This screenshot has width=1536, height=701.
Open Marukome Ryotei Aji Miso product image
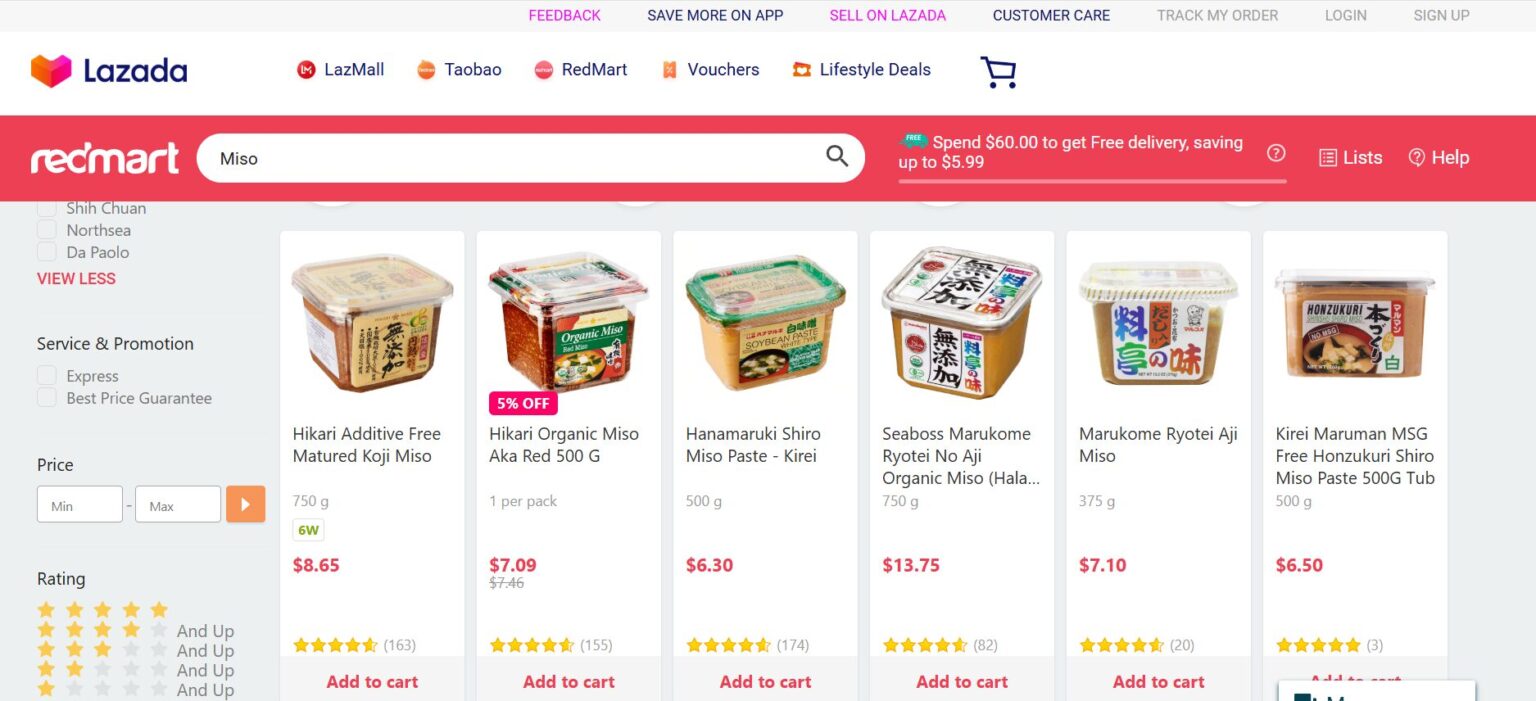1158,325
